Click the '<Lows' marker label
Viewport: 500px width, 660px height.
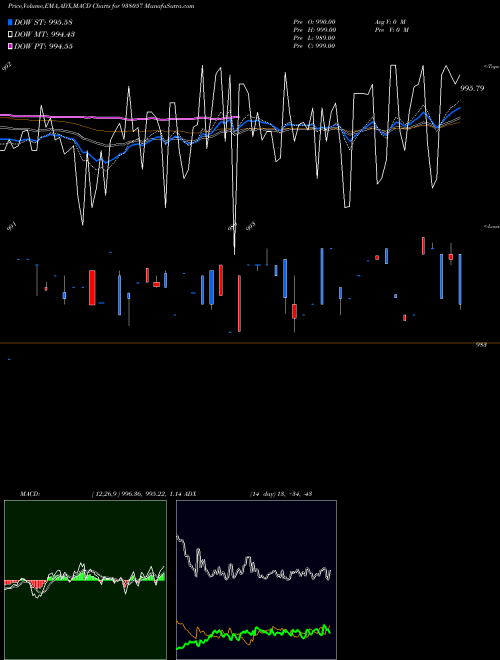coord(491,226)
